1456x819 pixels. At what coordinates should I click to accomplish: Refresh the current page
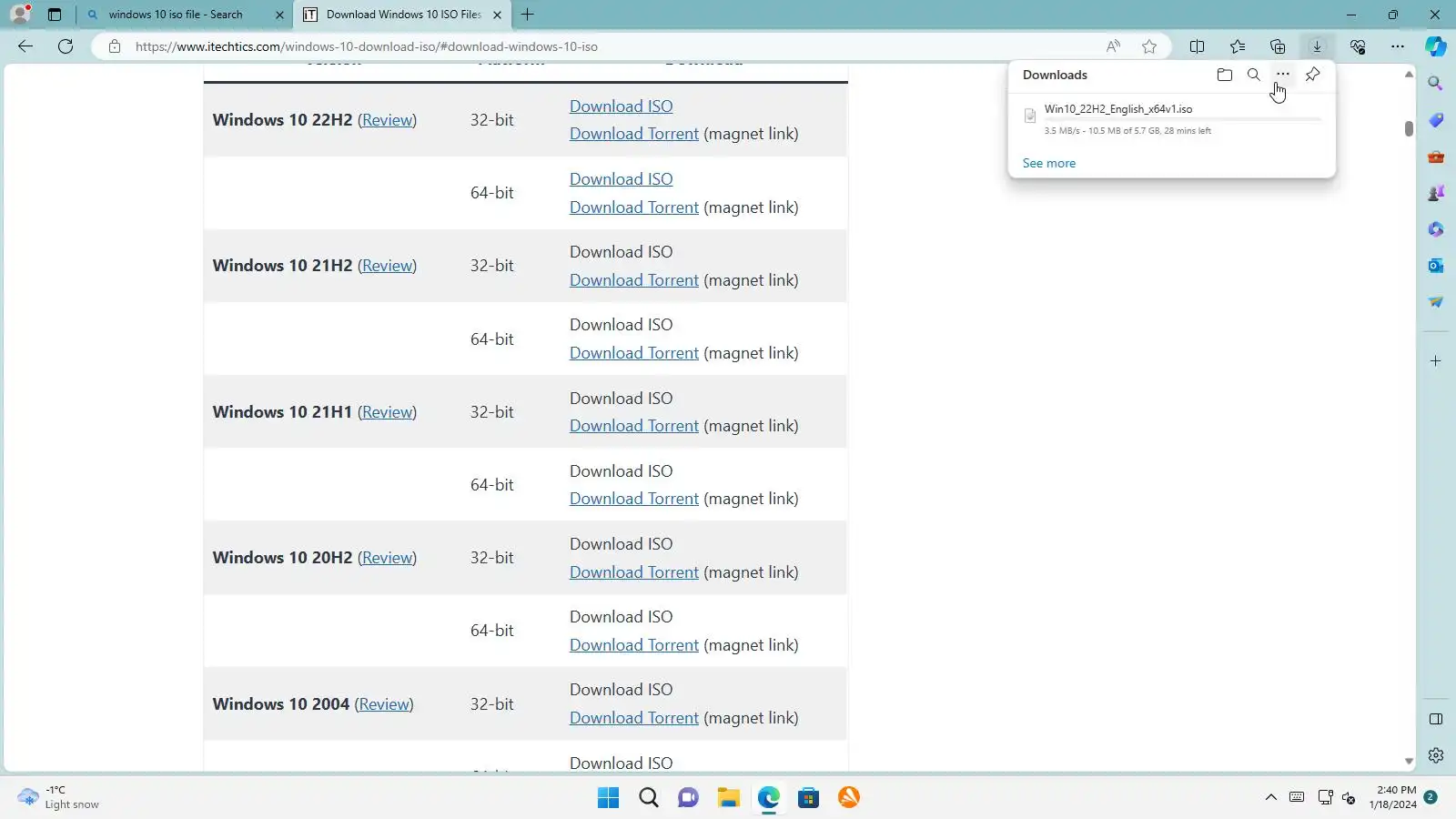66,46
